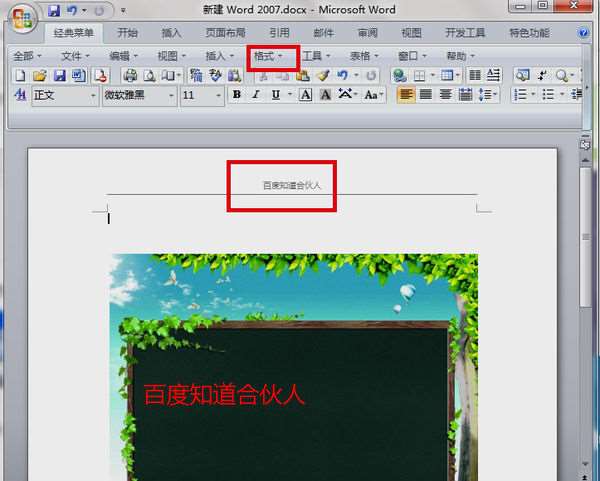Click the Office button orb
This screenshot has width=600, height=481.
tap(22, 18)
